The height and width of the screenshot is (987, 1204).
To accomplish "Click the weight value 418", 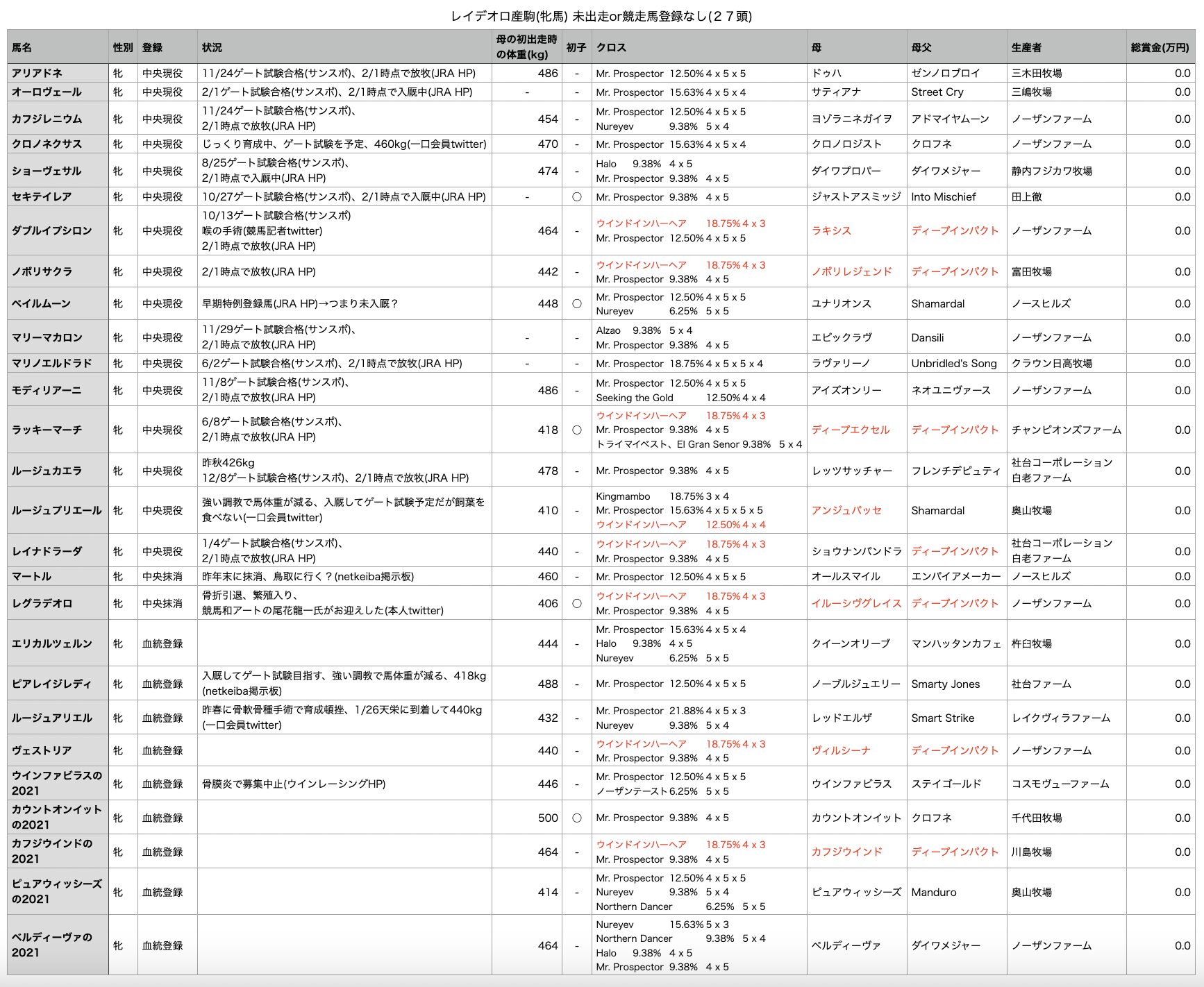I will (548, 430).
